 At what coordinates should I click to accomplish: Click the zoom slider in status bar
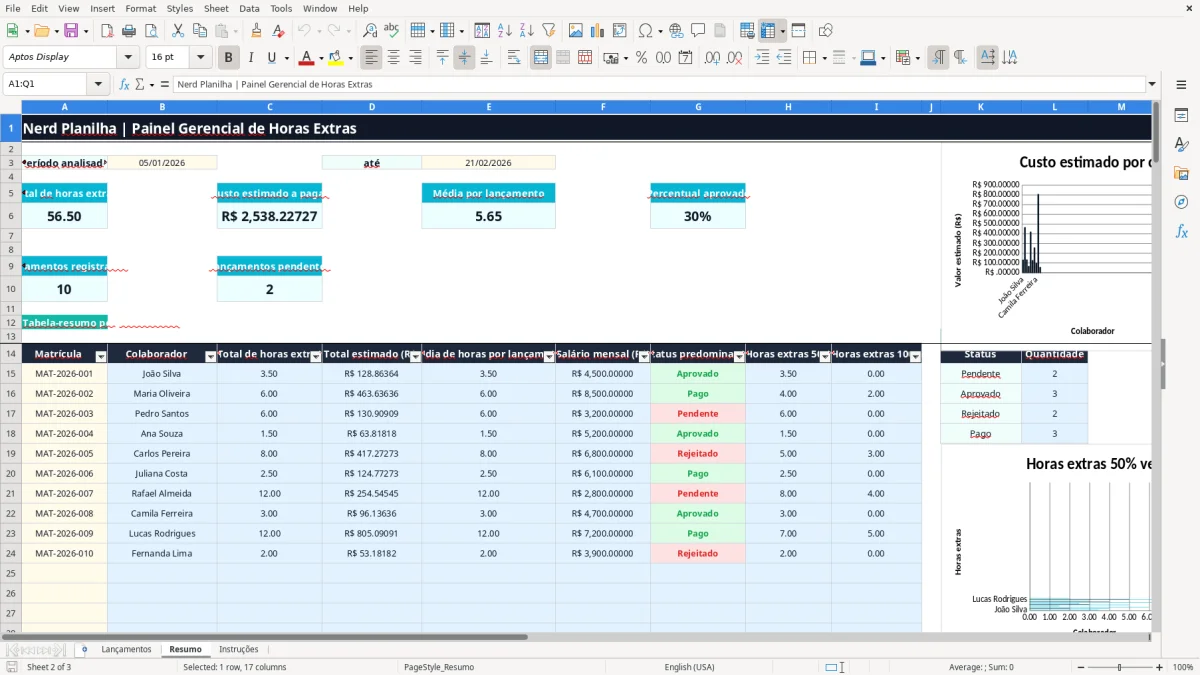(1119, 667)
